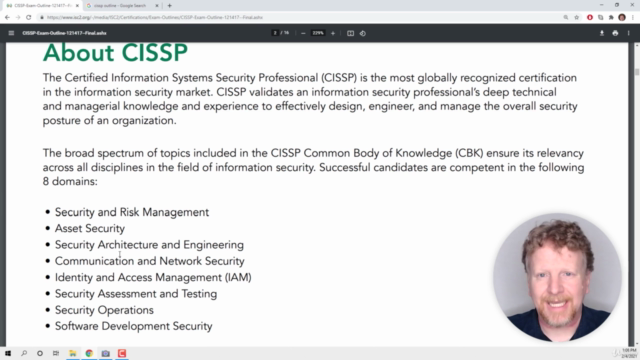
Task: Click Security Architecture and Engineering bullet
Action: [x=149, y=245]
